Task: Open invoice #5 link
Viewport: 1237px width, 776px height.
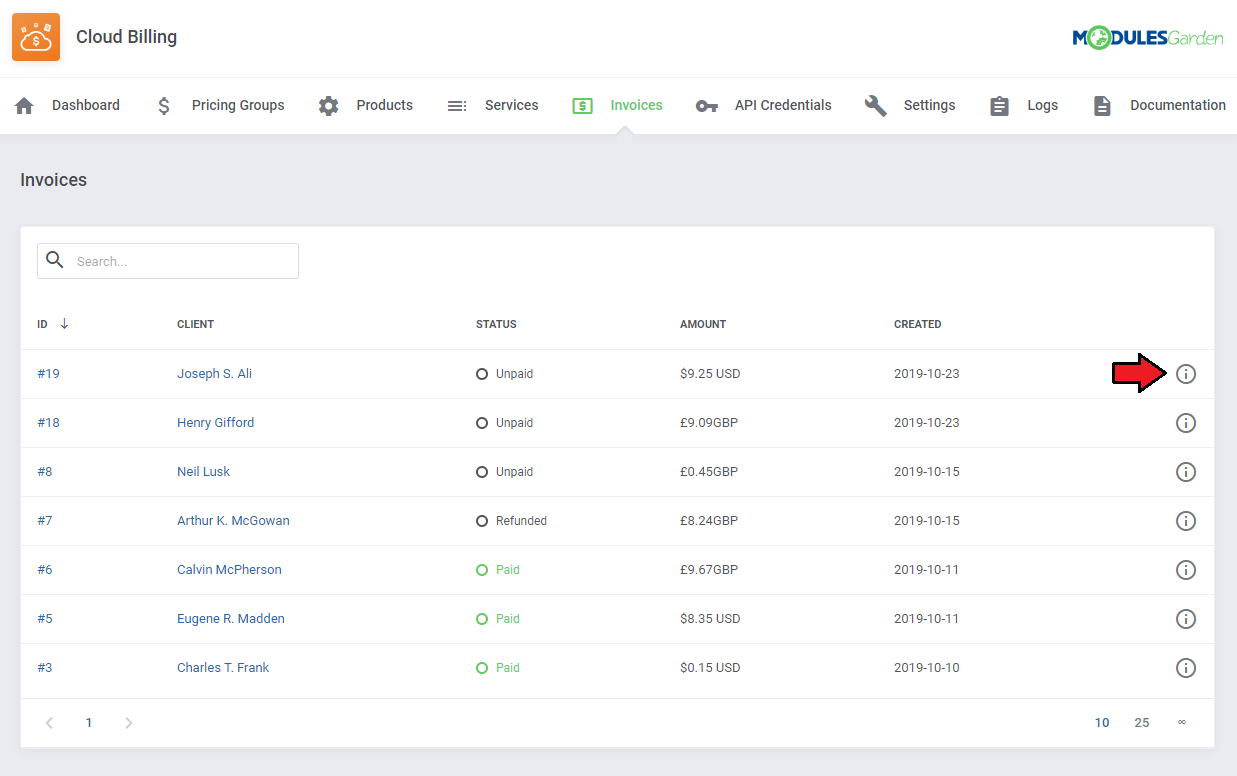Action: point(45,619)
